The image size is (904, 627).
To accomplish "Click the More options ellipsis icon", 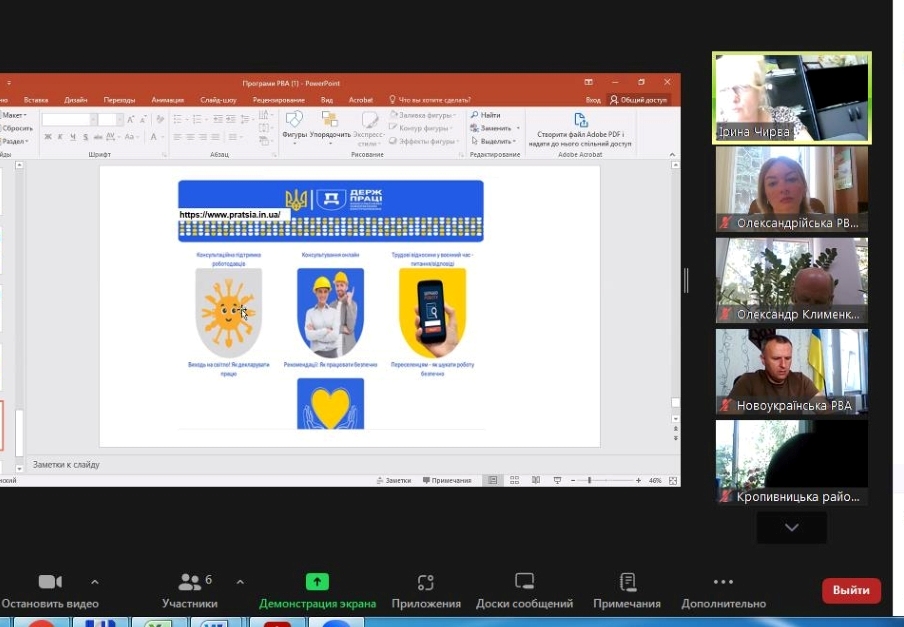I will pos(723,582).
